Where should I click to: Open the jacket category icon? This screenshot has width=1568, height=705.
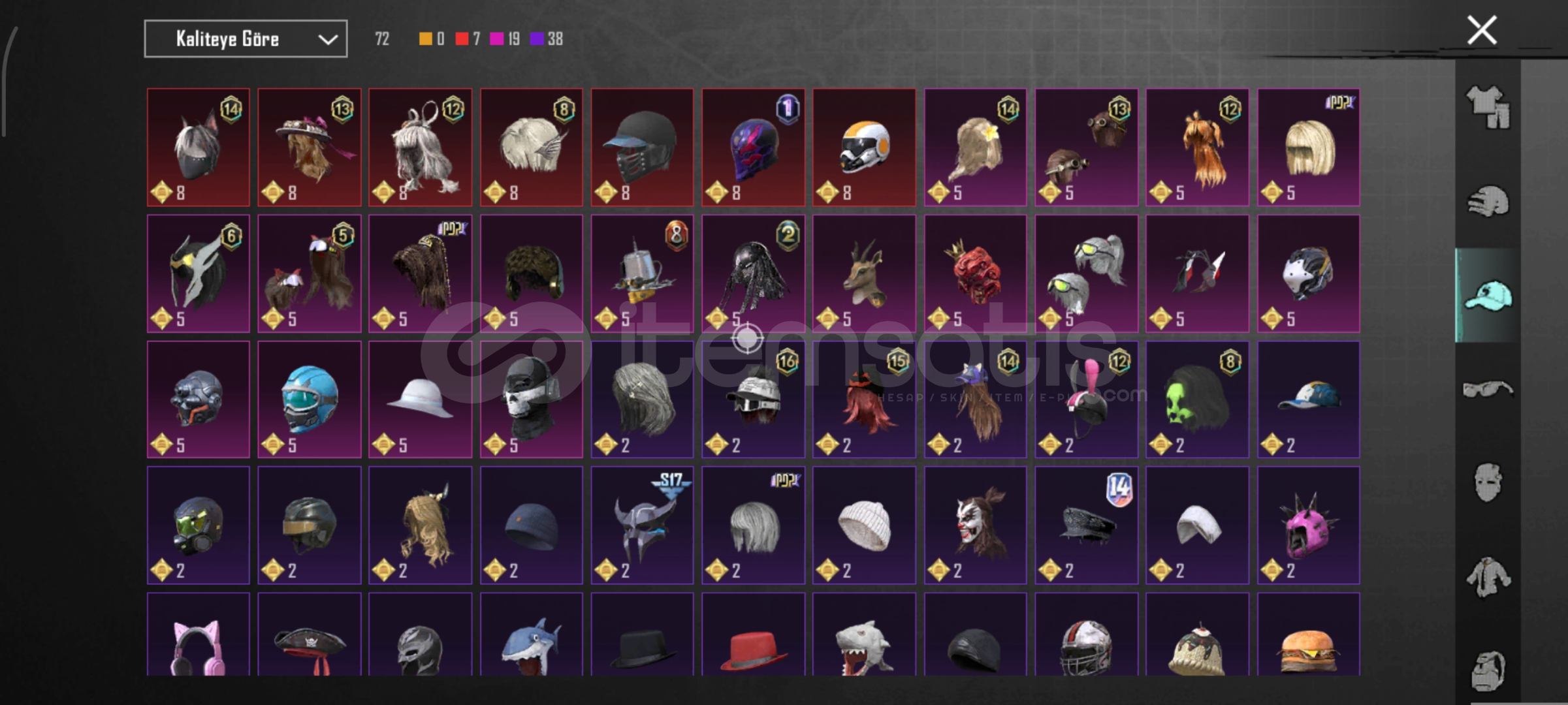click(1488, 577)
